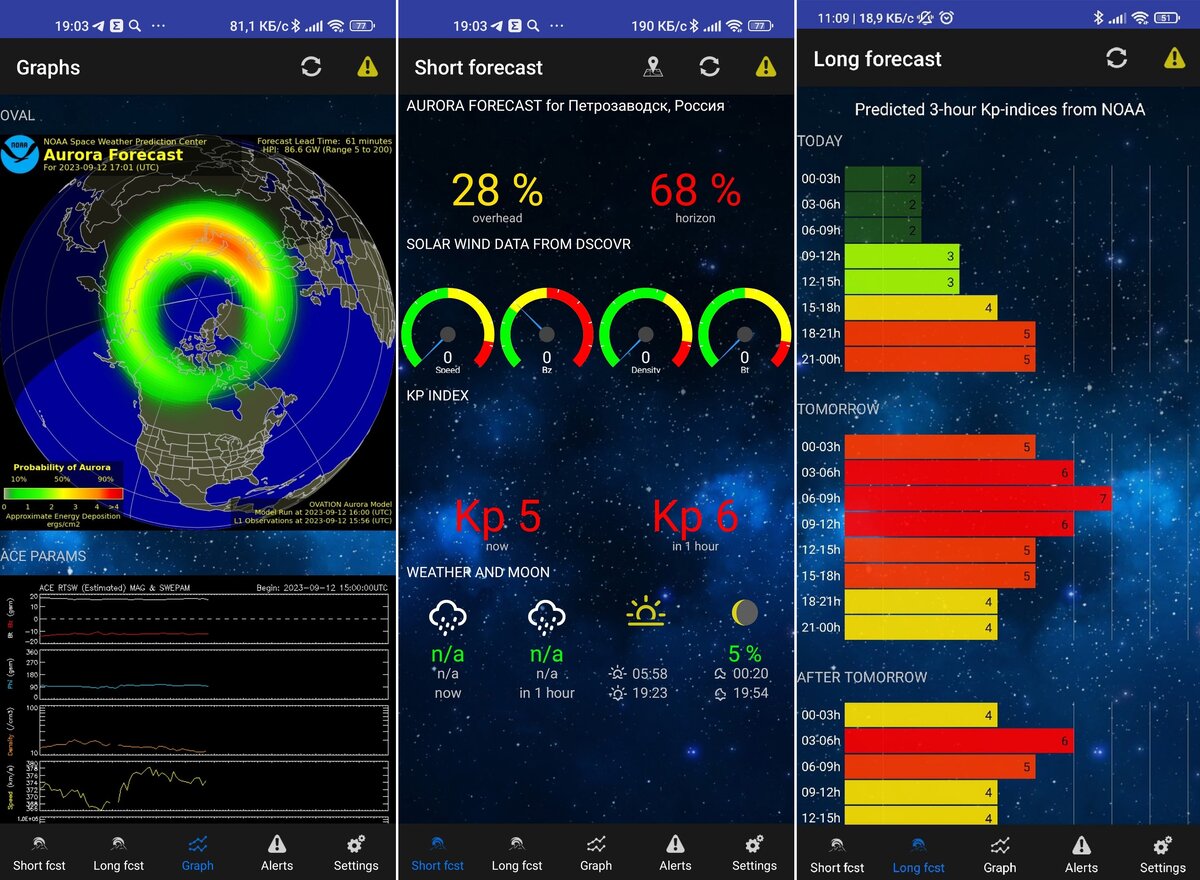Open Alerts tab in Graphs screen
Image resolution: width=1200 pixels, height=880 pixels.
[x=277, y=853]
